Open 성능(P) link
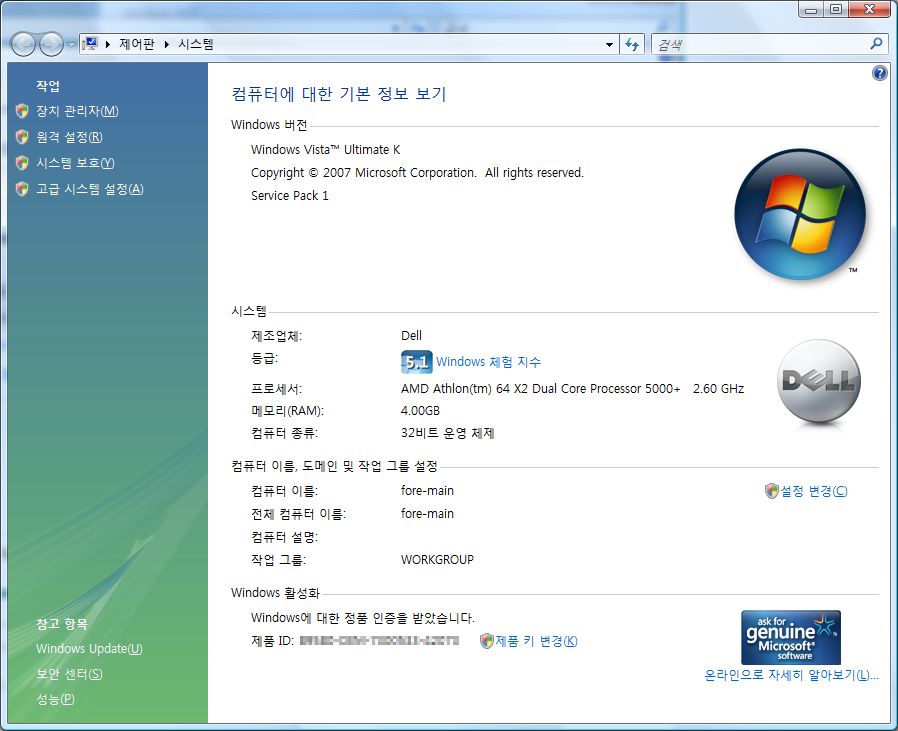 [x=56, y=699]
